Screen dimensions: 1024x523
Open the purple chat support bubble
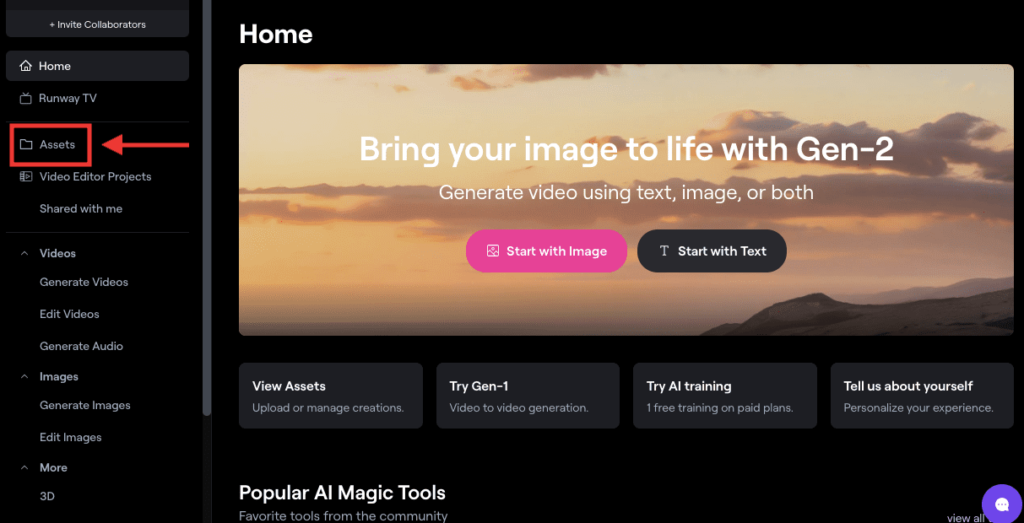[1002, 504]
